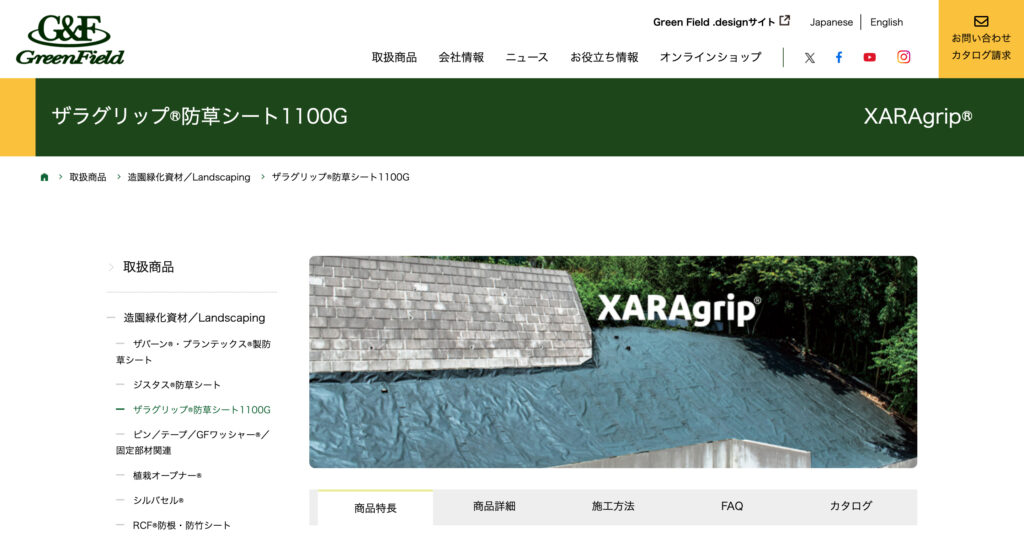Viewport: 1024px width, 536px height.
Task: Switch language to English
Action: (886, 22)
